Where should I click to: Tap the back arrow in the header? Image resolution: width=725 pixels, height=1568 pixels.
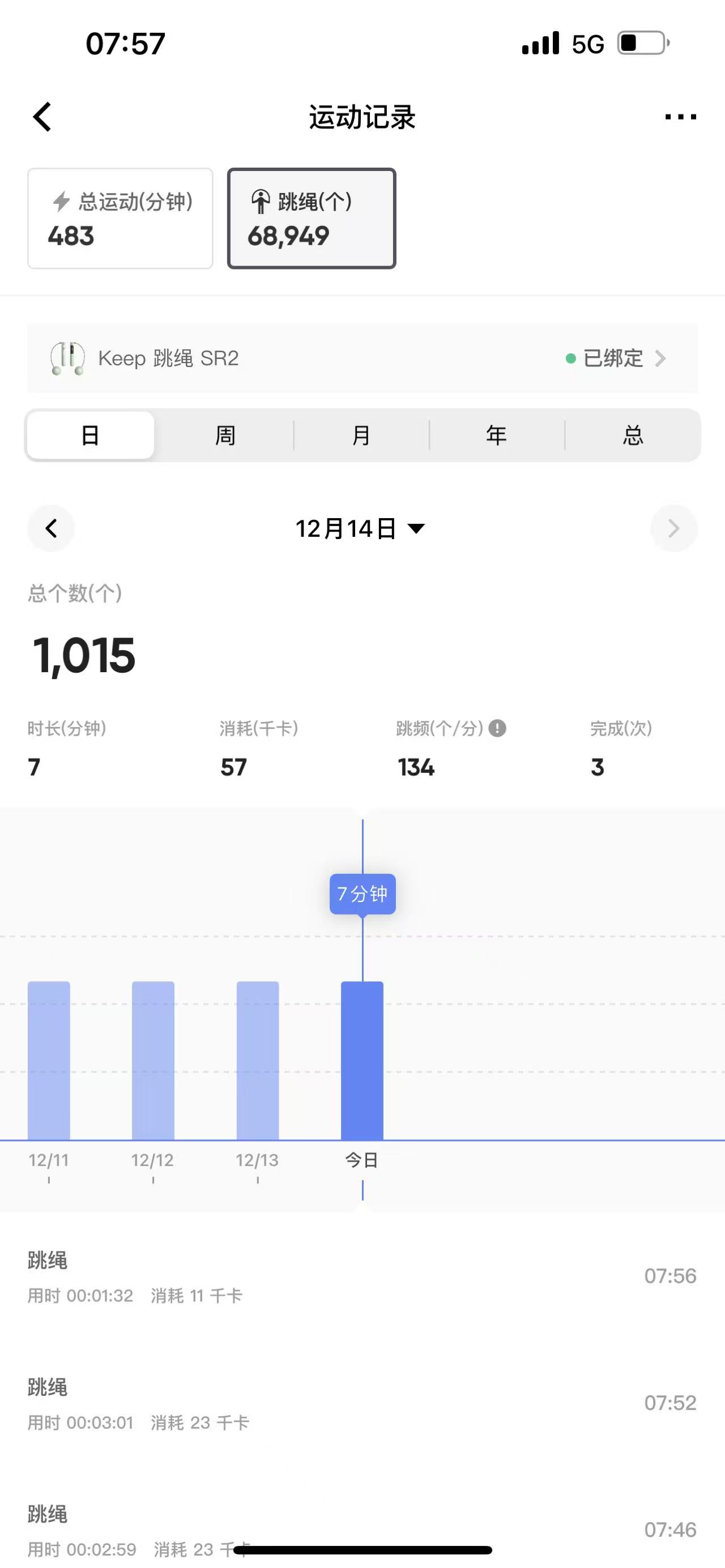[42, 117]
